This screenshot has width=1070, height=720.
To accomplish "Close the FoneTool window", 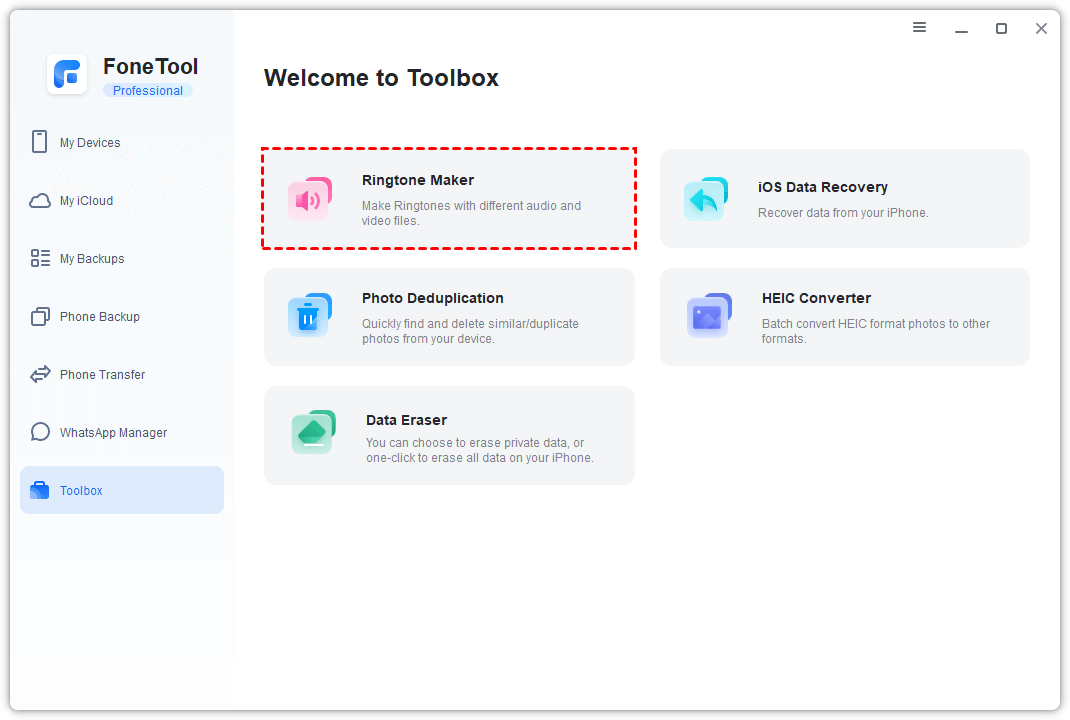I will 1041,28.
